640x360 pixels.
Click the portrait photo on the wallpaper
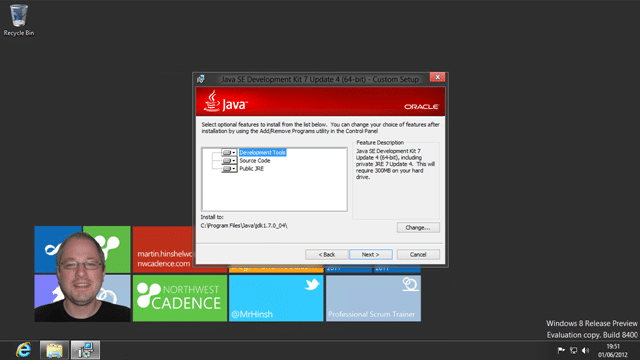point(81,277)
